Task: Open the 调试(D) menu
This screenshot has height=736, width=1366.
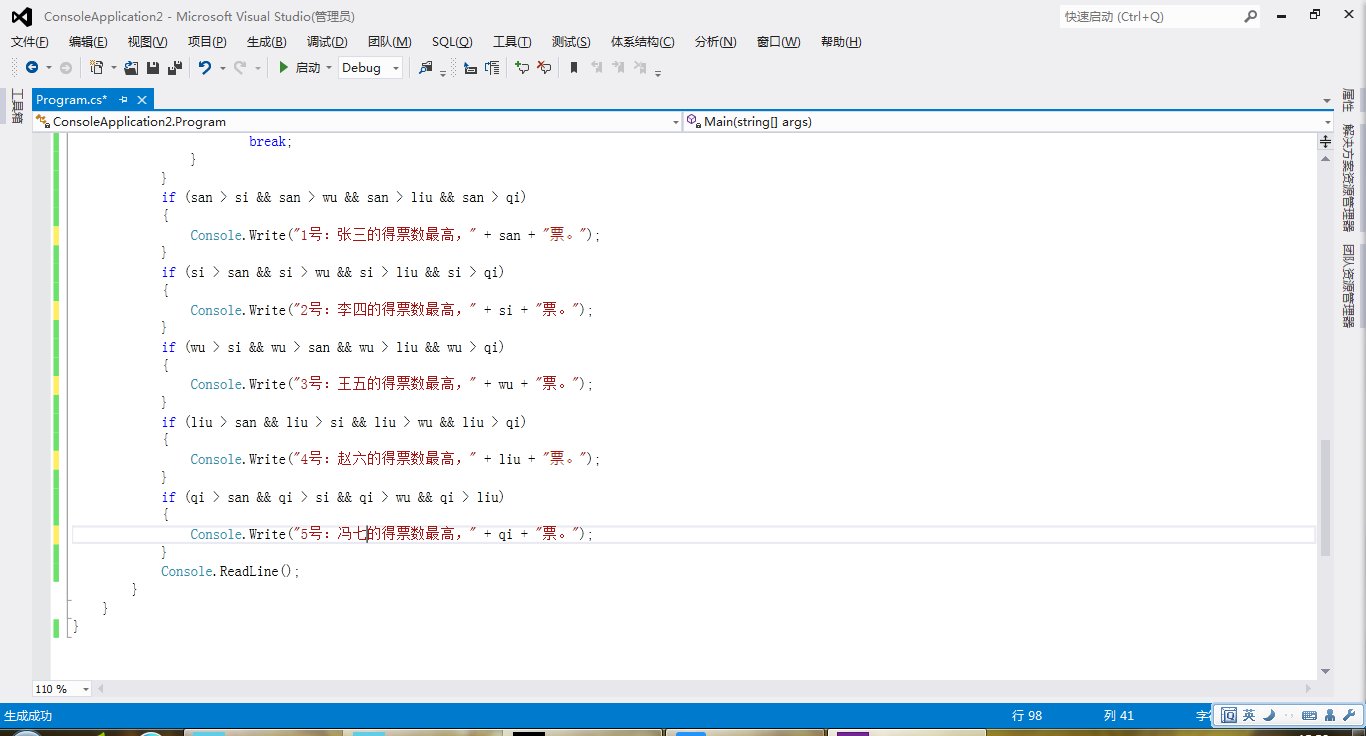Action: (x=327, y=41)
